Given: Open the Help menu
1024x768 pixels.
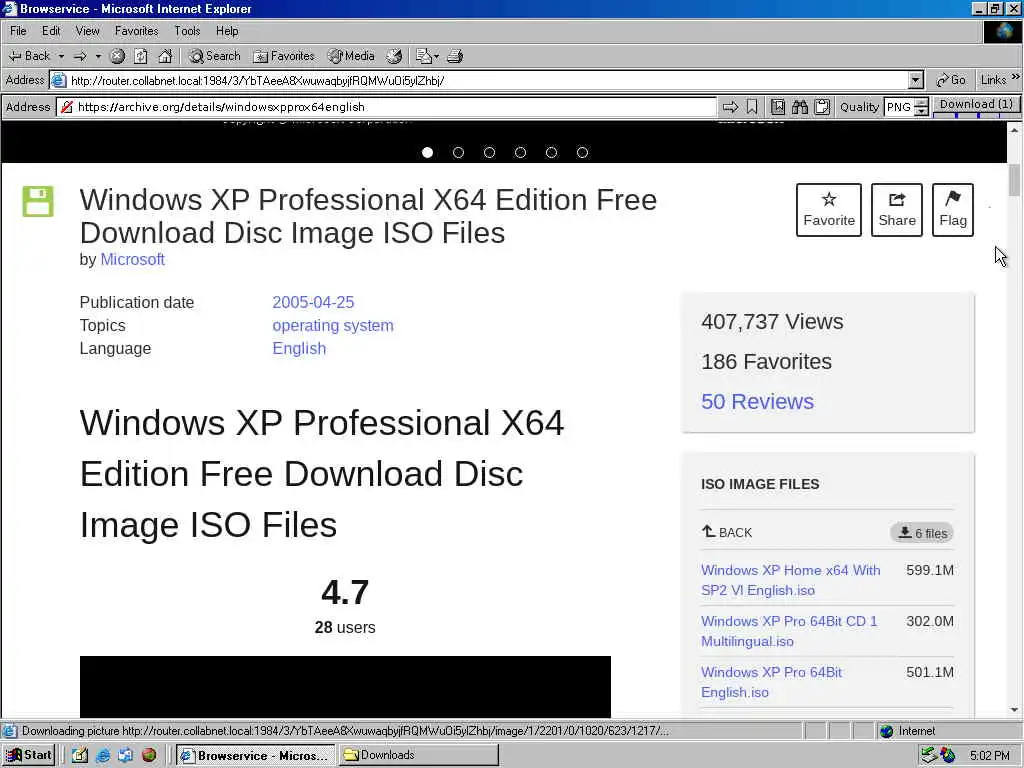Looking at the screenshot, I should (227, 31).
